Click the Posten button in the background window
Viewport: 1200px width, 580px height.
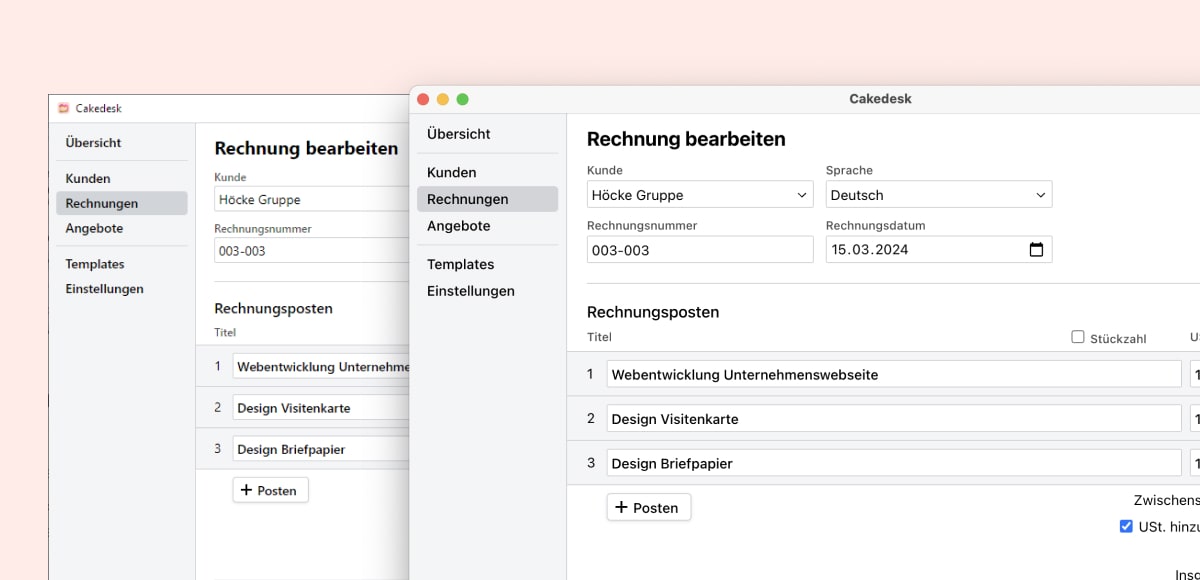pos(270,490)
